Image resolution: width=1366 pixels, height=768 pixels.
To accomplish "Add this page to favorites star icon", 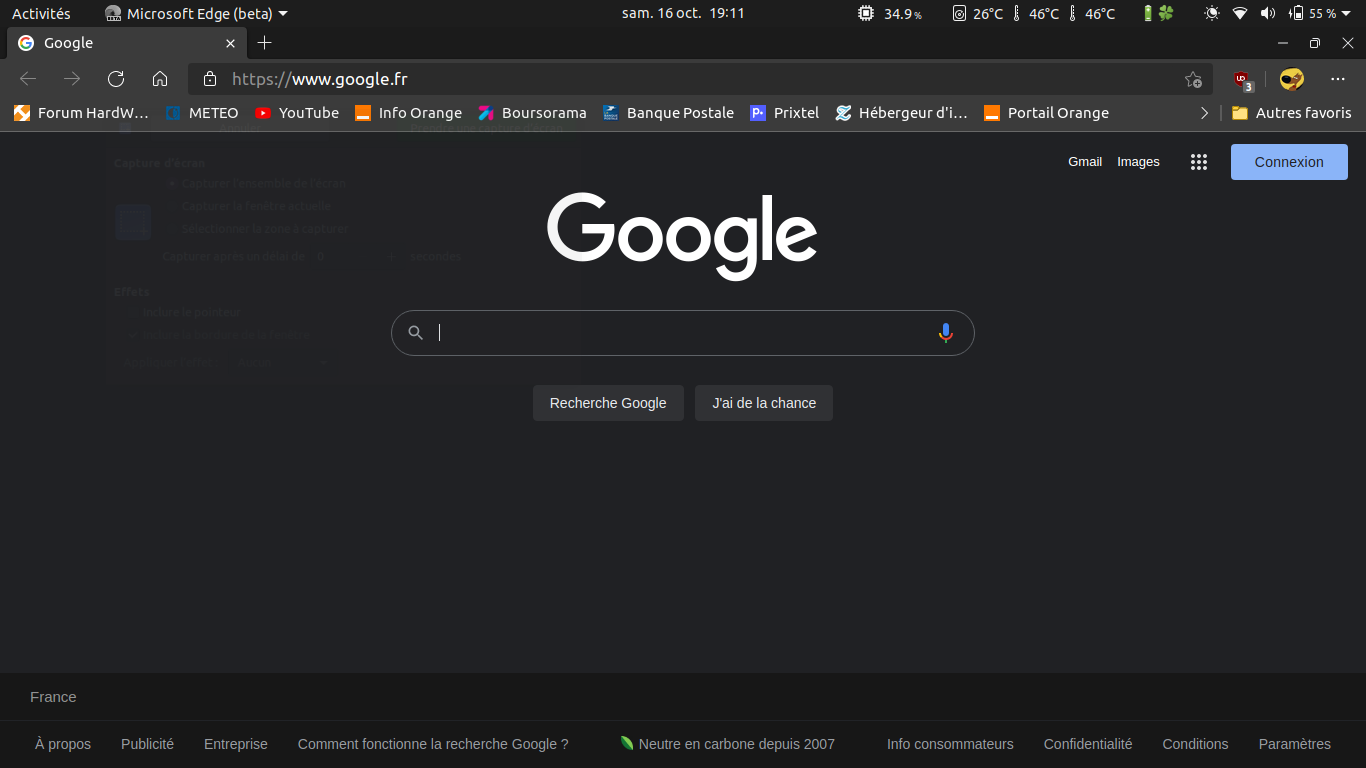I will tap(1193, 79).
